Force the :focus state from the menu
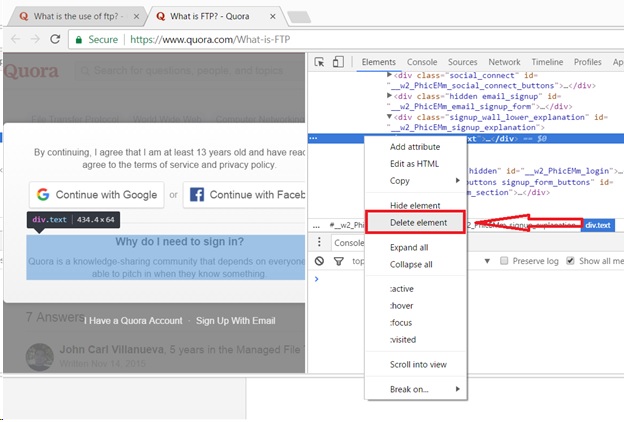Viewport: 624px width, 422px height. pos(415,322)
